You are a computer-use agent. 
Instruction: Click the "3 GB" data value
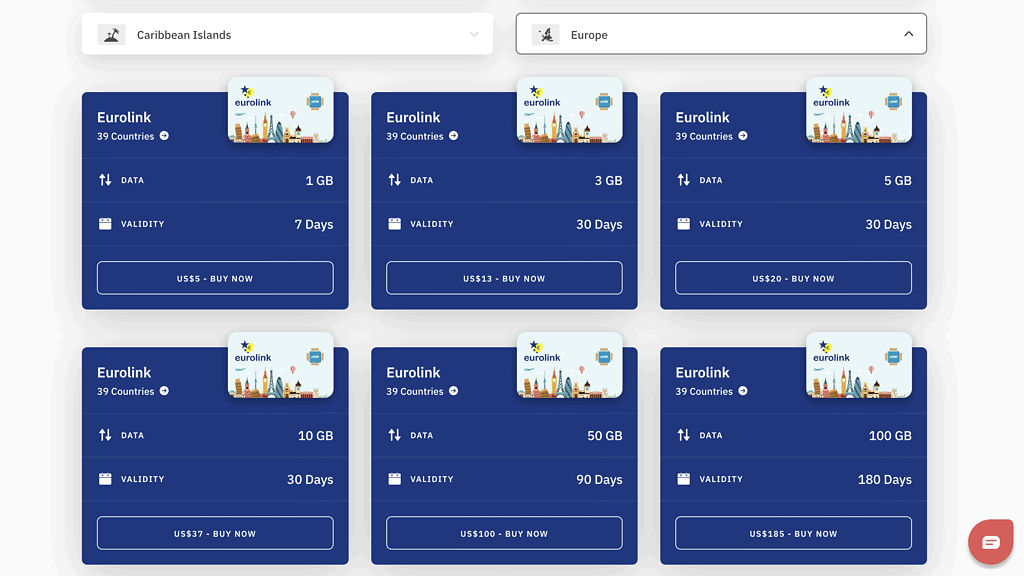(x=609, y=181)
